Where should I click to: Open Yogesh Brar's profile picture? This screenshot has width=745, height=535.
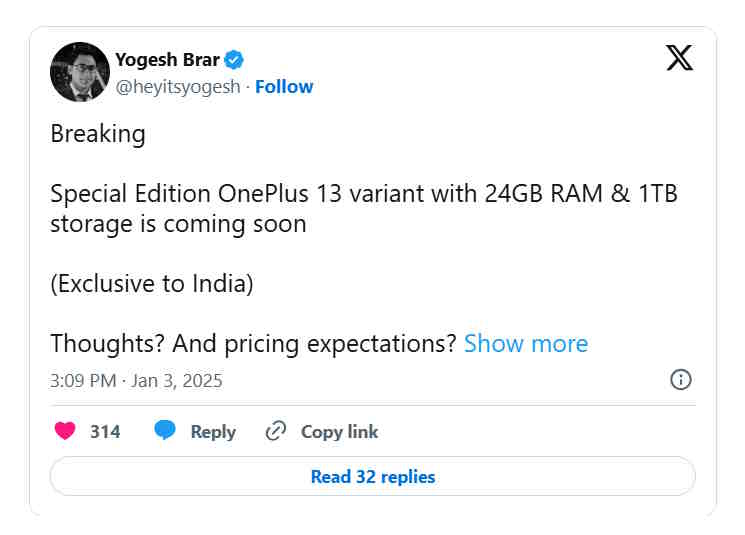[x=80, y=72]
